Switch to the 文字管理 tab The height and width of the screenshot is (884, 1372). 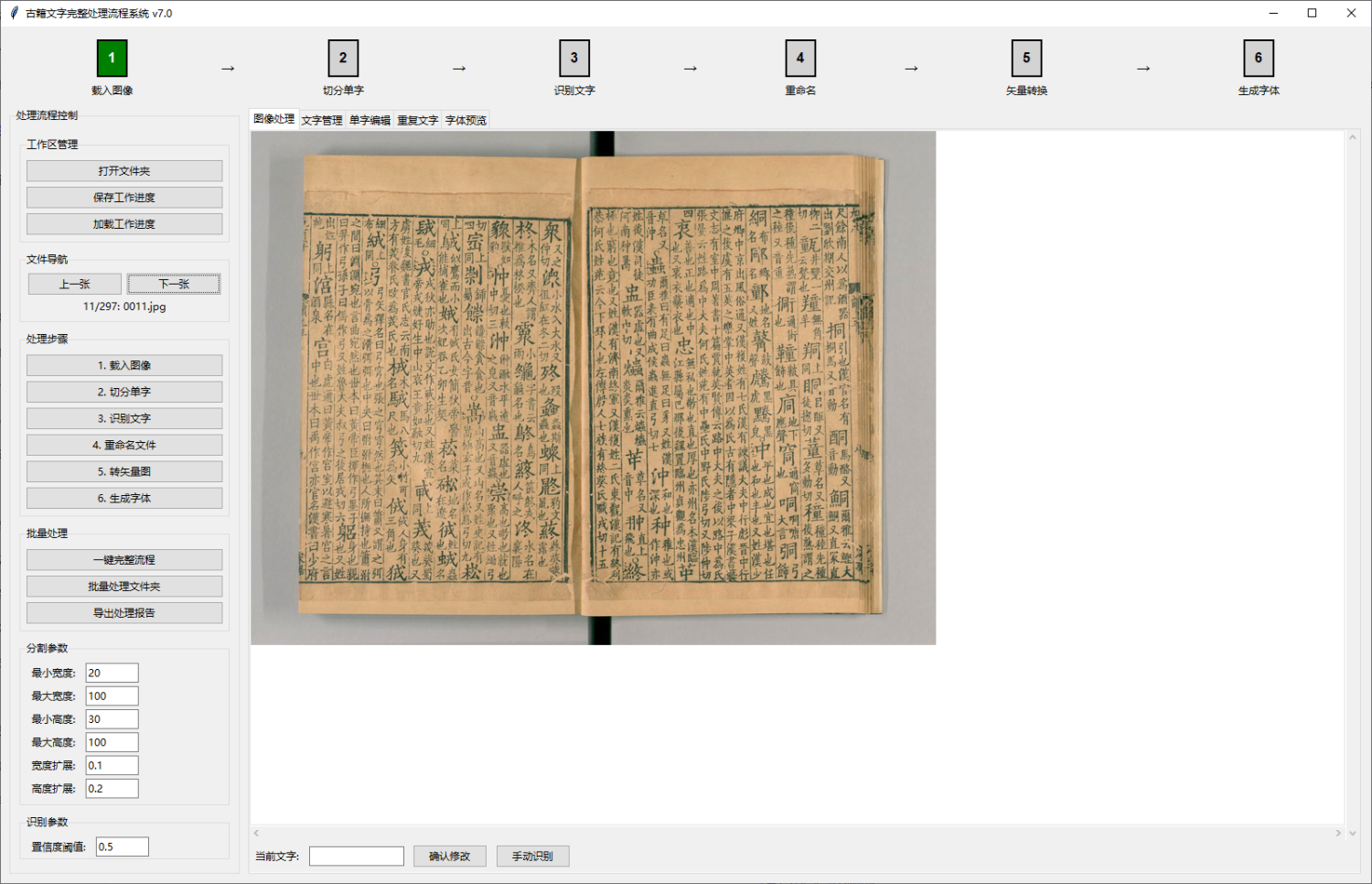pyautogui.click(x=321, y=119)
